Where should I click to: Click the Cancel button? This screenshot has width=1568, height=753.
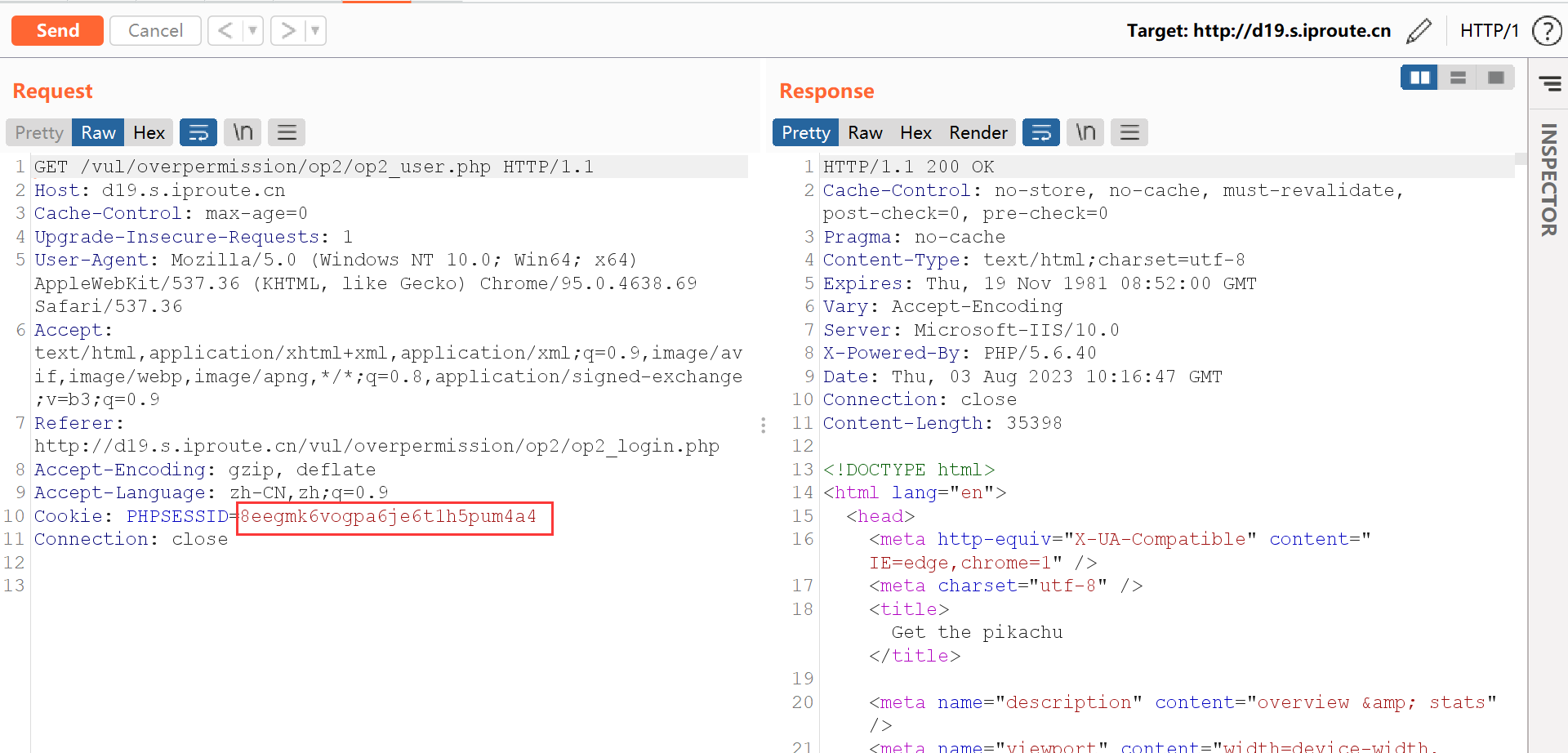pyautogui.click(x=155, y=31)
